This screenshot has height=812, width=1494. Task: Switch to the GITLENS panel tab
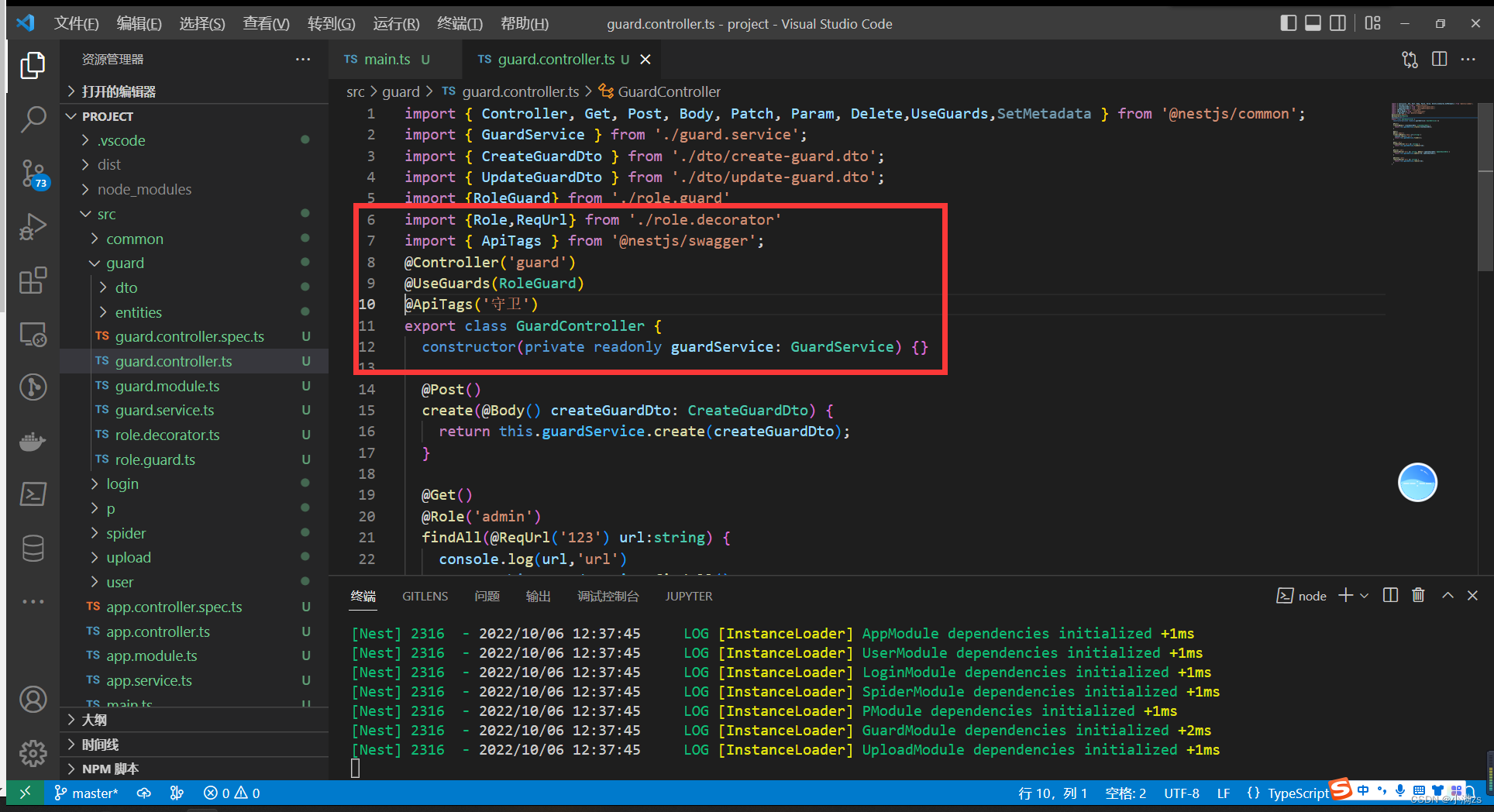425,596
